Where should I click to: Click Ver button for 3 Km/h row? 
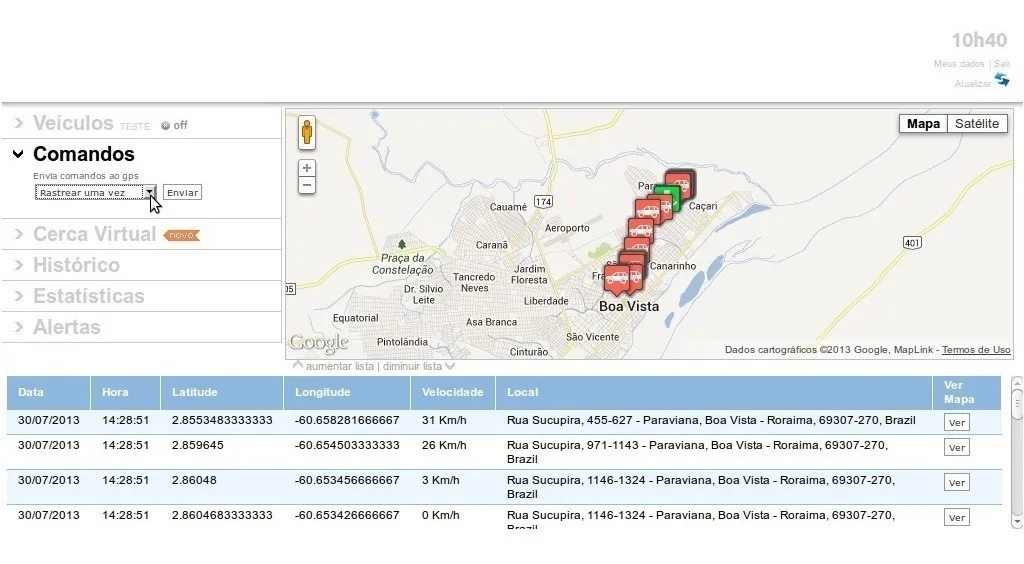(x=957, y=482)
